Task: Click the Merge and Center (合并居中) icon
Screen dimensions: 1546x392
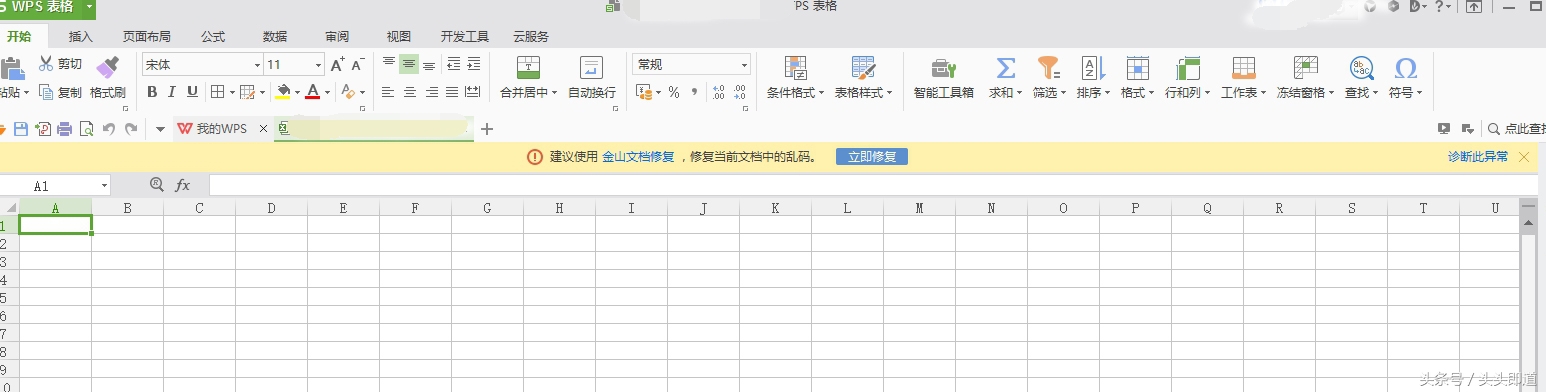Action: pyautogui.click(x=528, y=68)
